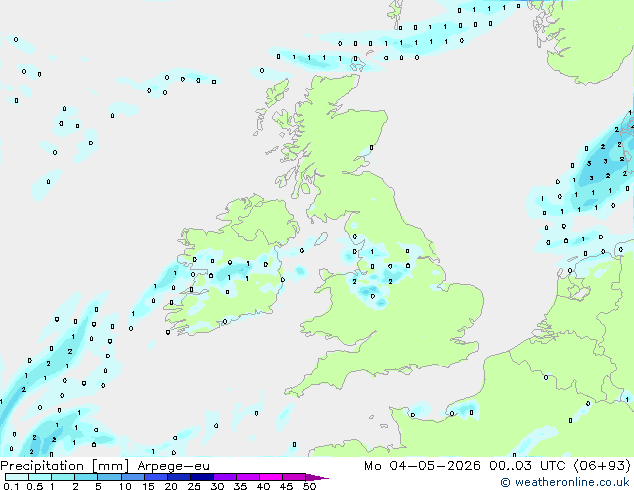
Task: Click the date 'Mo 04-05-2026' text
Action: (x=422, y=466)
